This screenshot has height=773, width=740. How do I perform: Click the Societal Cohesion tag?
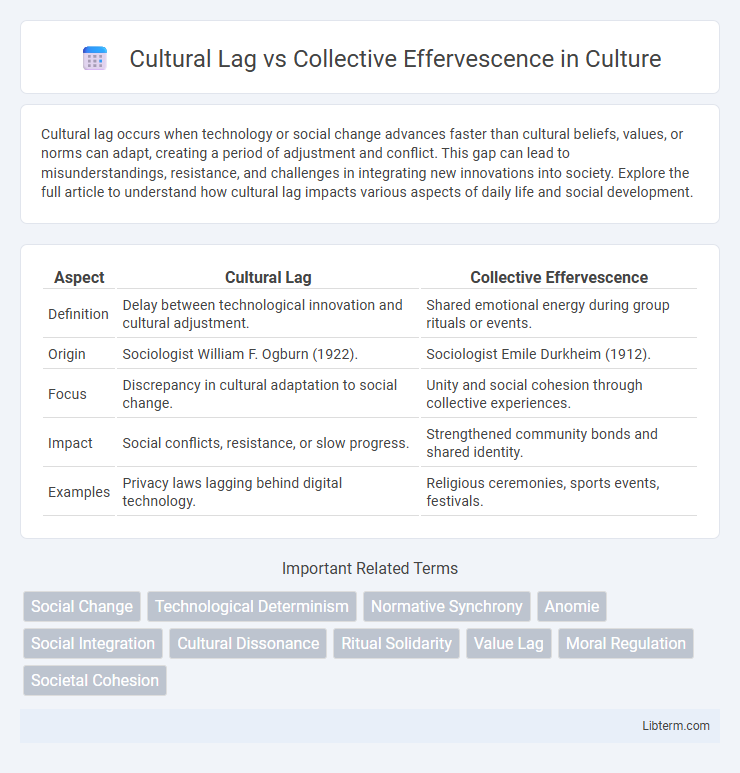95,680
